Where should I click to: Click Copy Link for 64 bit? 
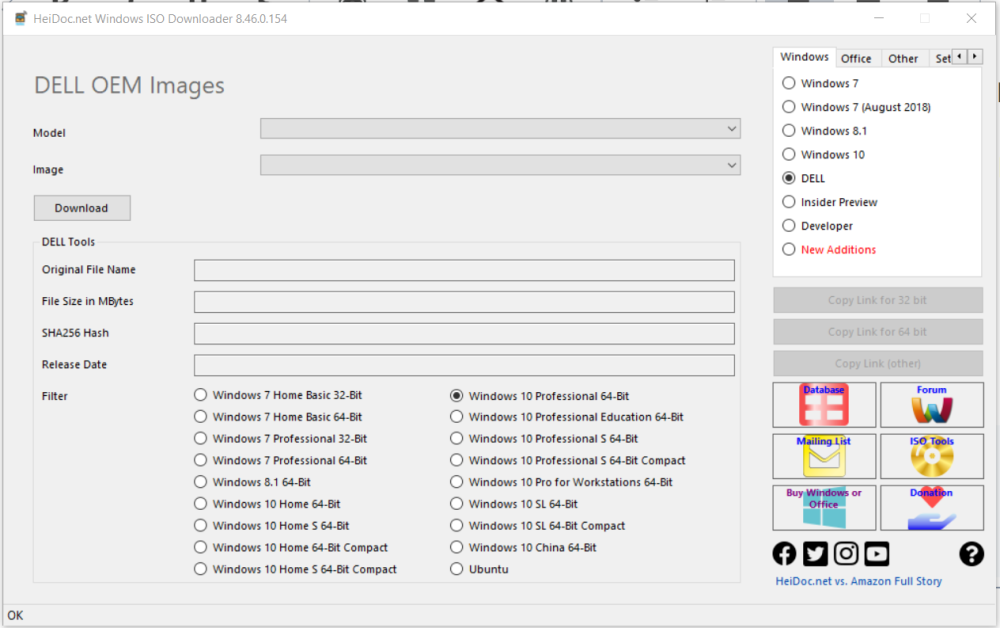(x=878, y=332)
